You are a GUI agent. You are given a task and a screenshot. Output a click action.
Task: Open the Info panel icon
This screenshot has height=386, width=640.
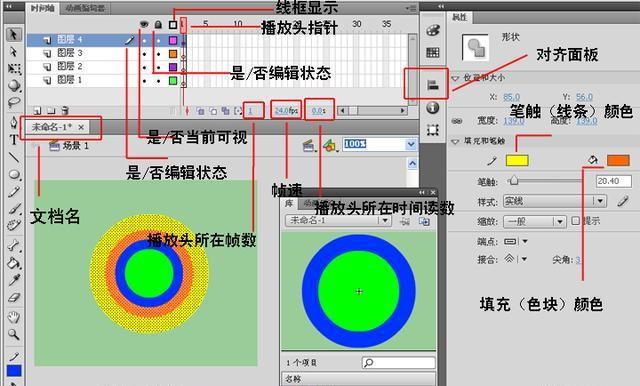point(433,108)
